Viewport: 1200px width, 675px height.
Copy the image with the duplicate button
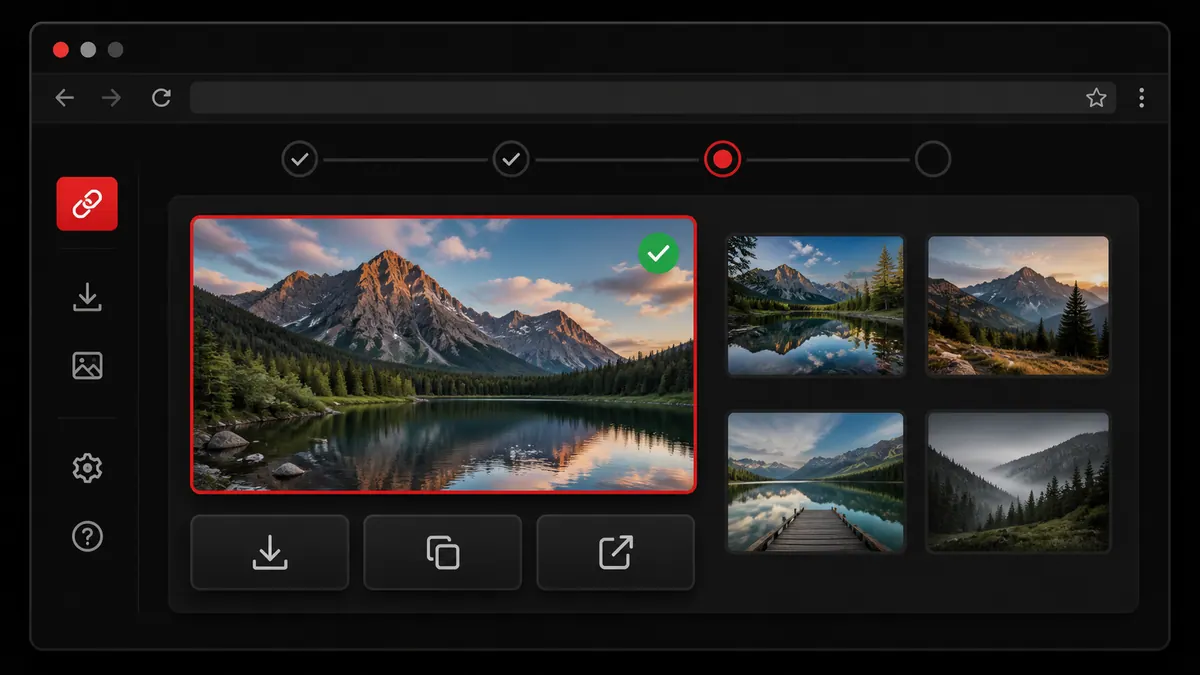click(443, 552)
